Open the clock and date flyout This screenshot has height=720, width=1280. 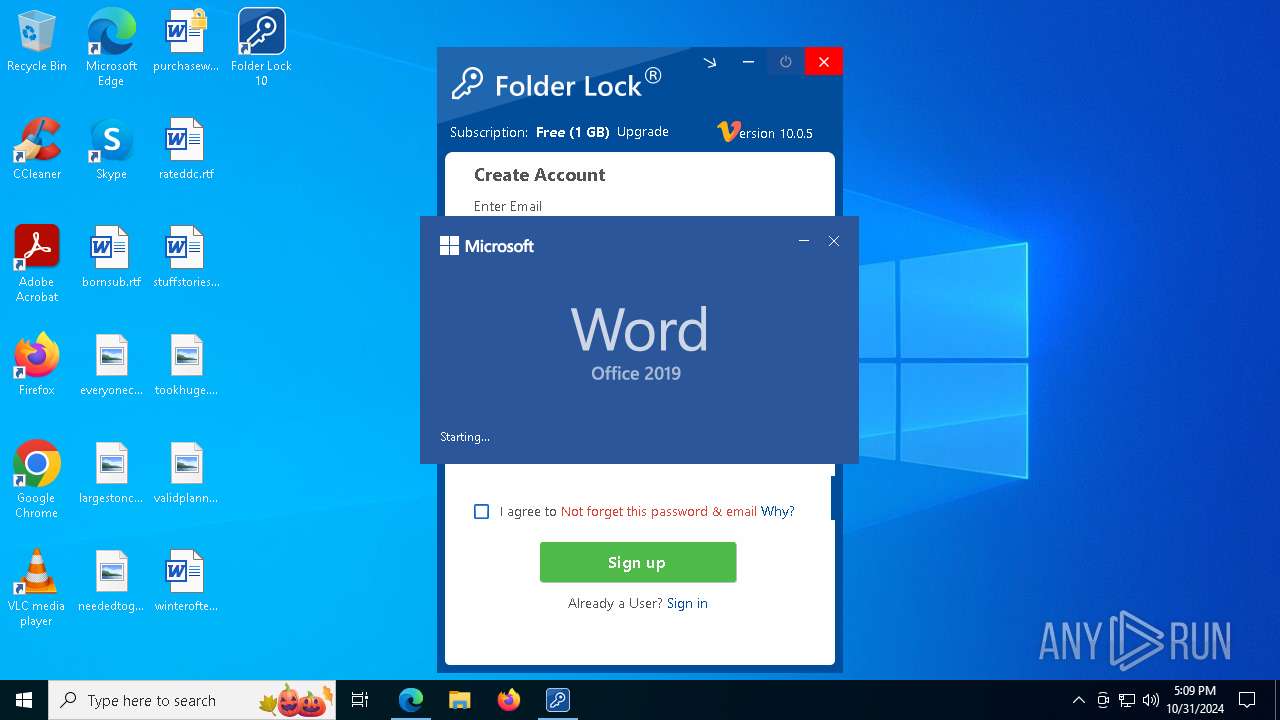[1195, 700]
